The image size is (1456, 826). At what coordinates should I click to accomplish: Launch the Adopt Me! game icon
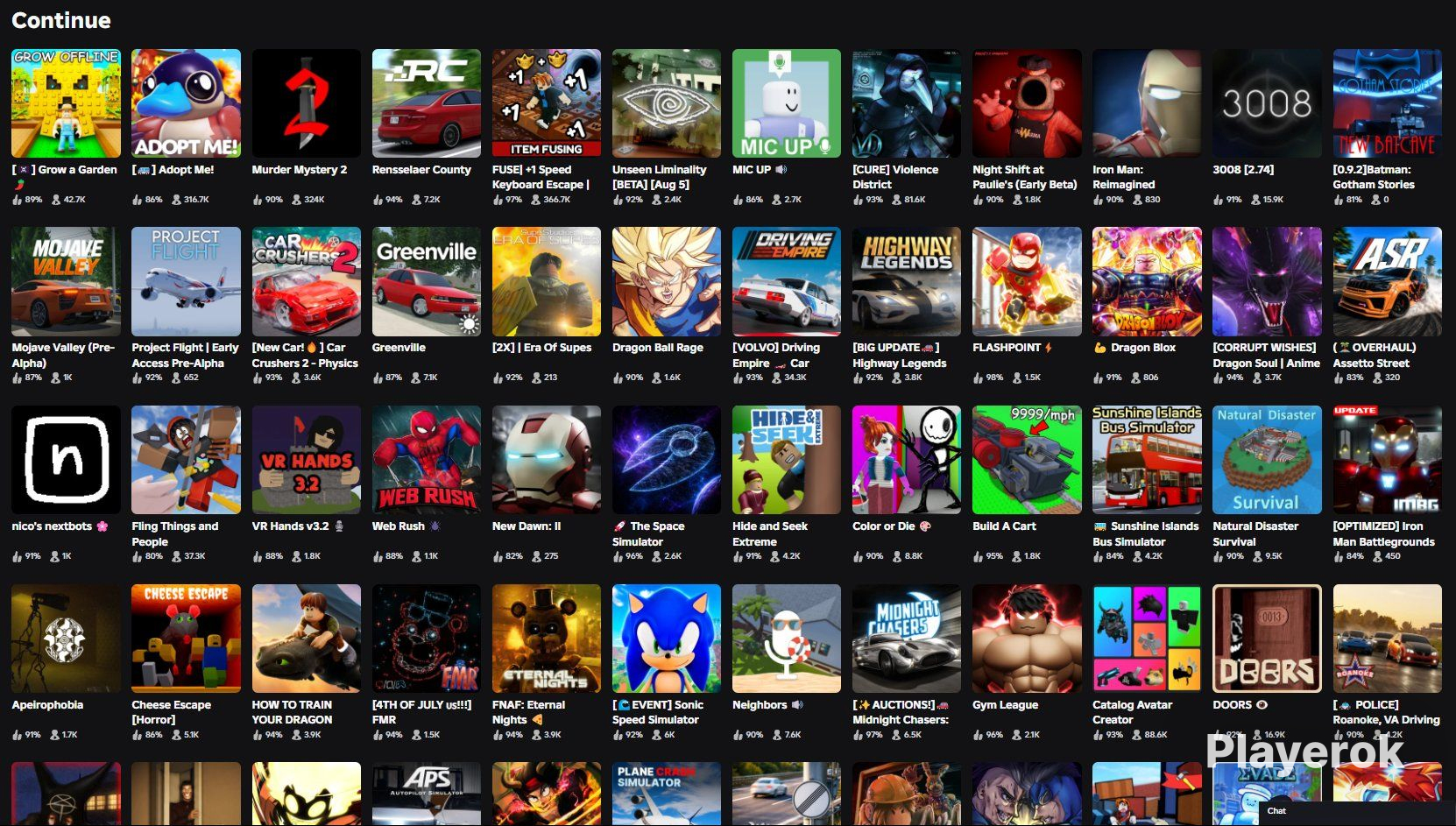point(186,103)
